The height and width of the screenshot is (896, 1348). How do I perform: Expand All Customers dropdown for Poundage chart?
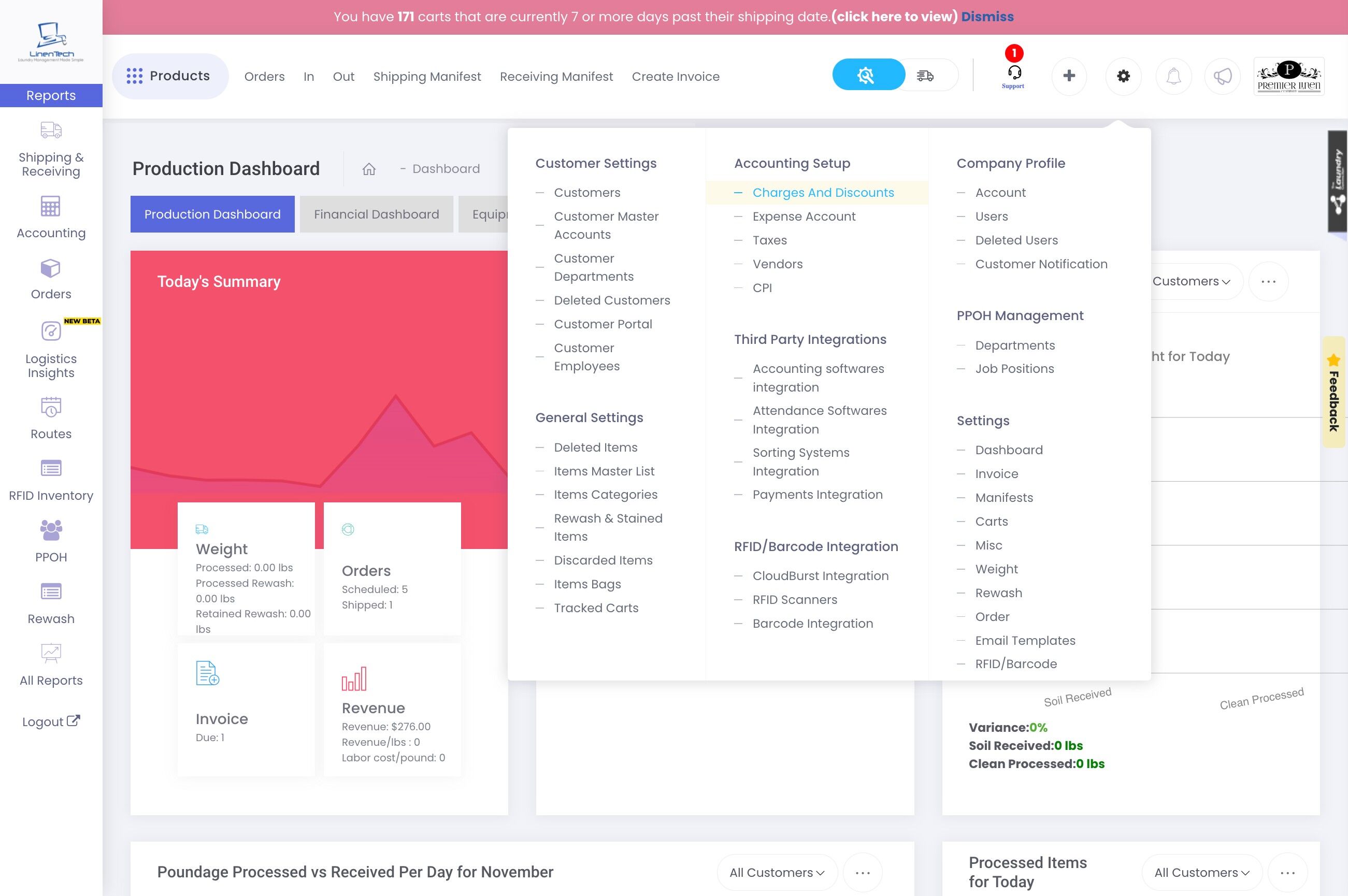(x=777, y=872)
